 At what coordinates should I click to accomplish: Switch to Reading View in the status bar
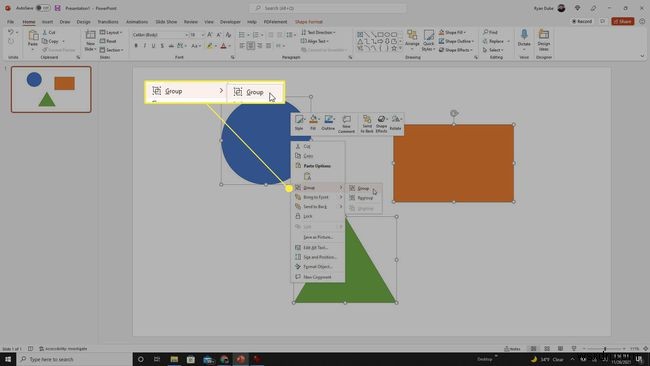[x=560, y=349]
